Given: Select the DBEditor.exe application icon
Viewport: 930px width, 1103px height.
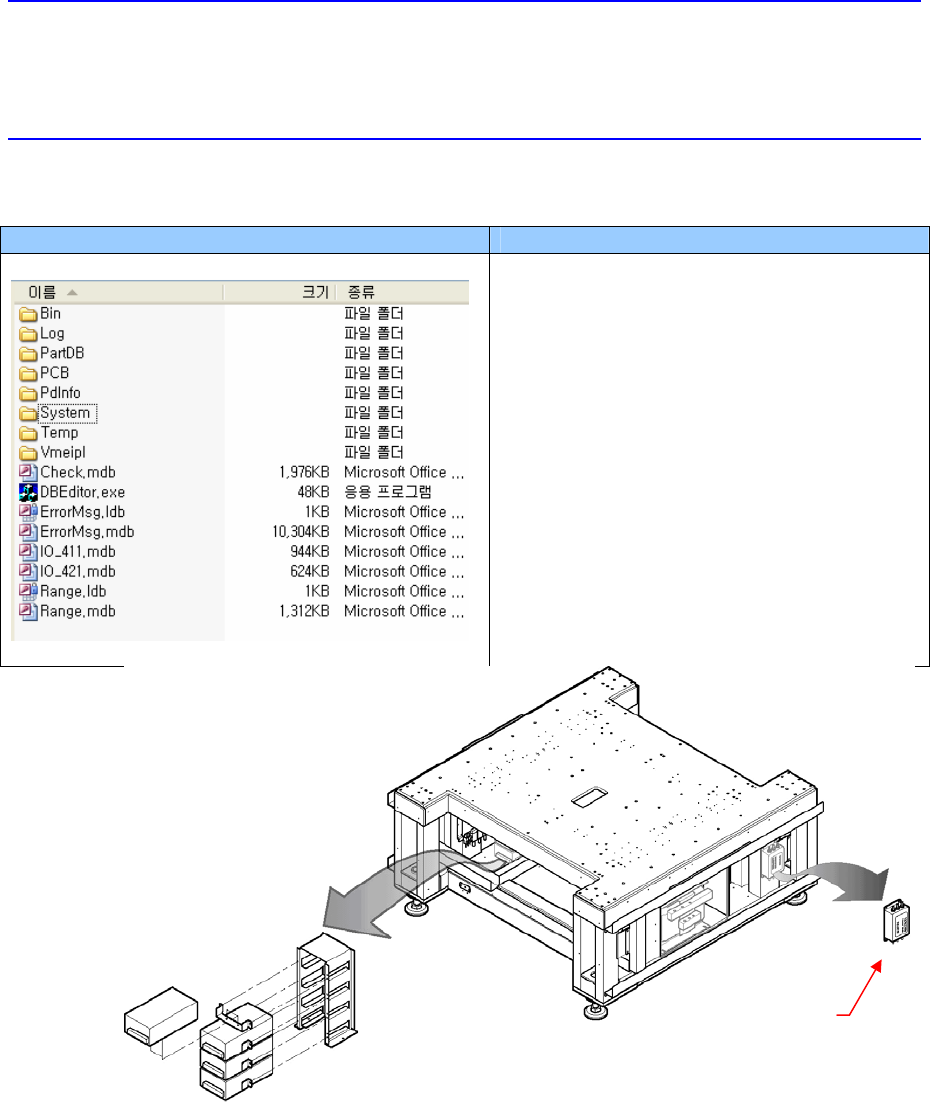Looking at the screenshot, I should click(x=28, y=492).
